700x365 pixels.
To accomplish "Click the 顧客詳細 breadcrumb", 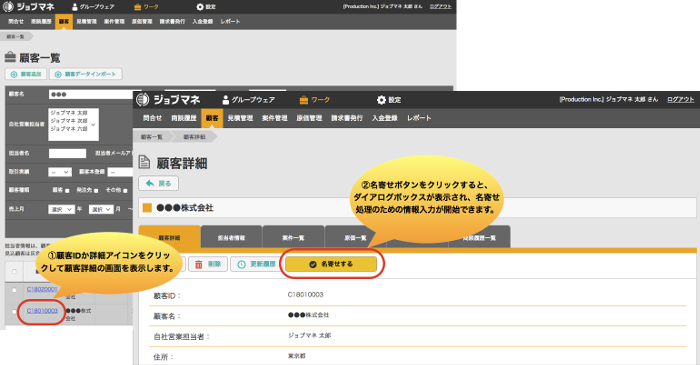I will [x=195, y=137].
